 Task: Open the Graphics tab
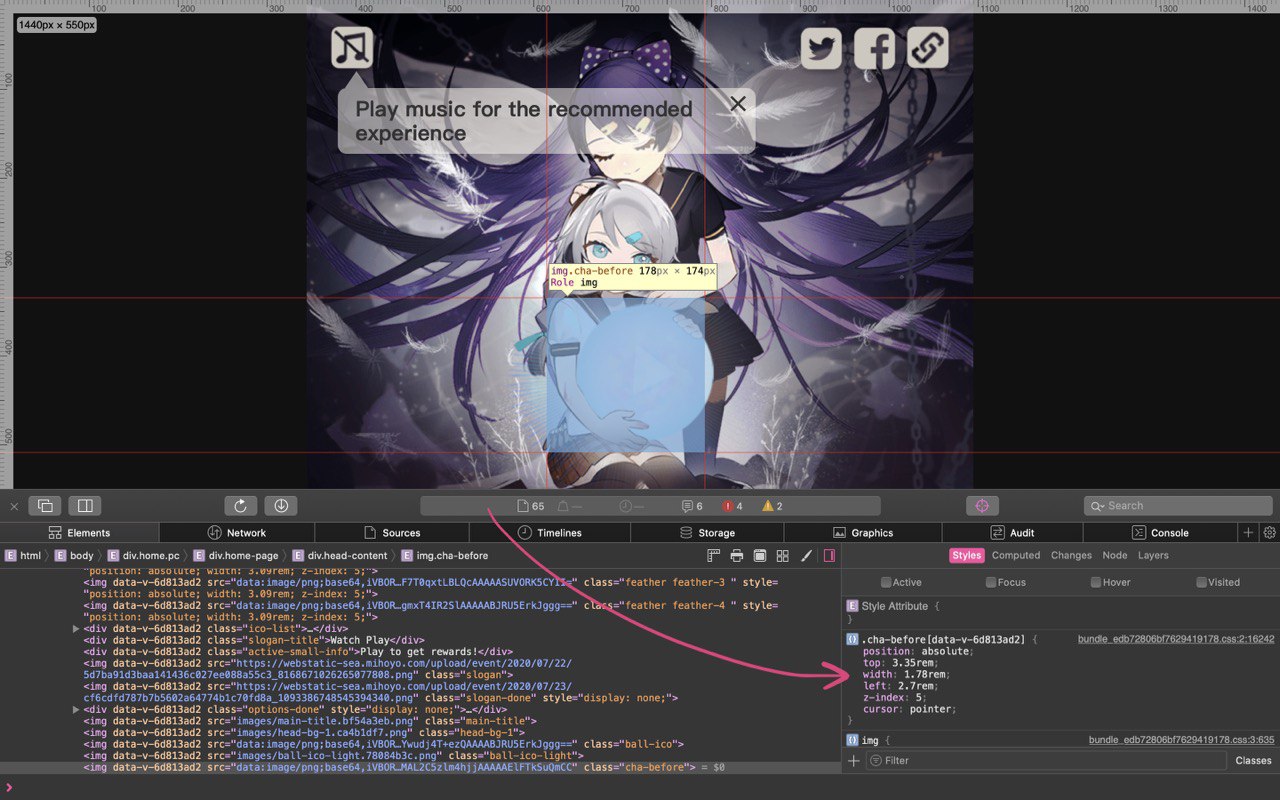[x=862, y=533]
